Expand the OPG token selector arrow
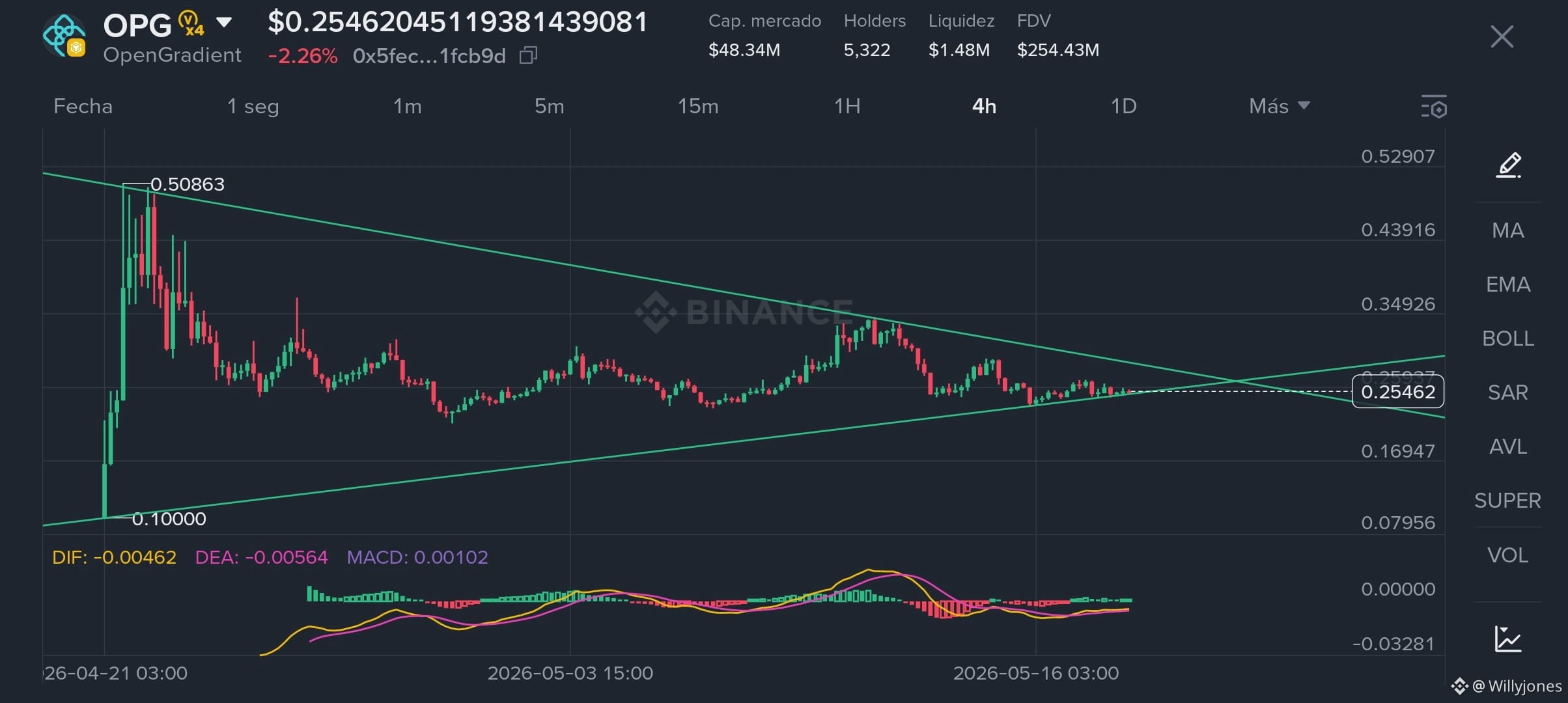The image size is (1568, 703). [224, 23]
